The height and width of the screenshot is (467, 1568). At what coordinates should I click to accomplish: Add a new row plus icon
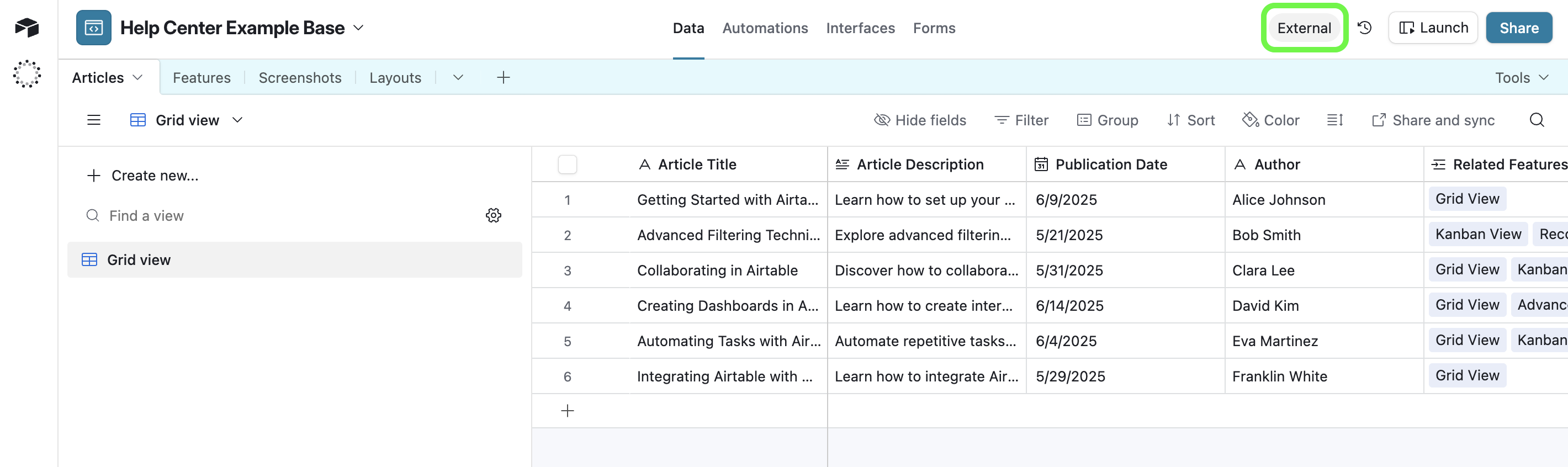click(568, 411)
